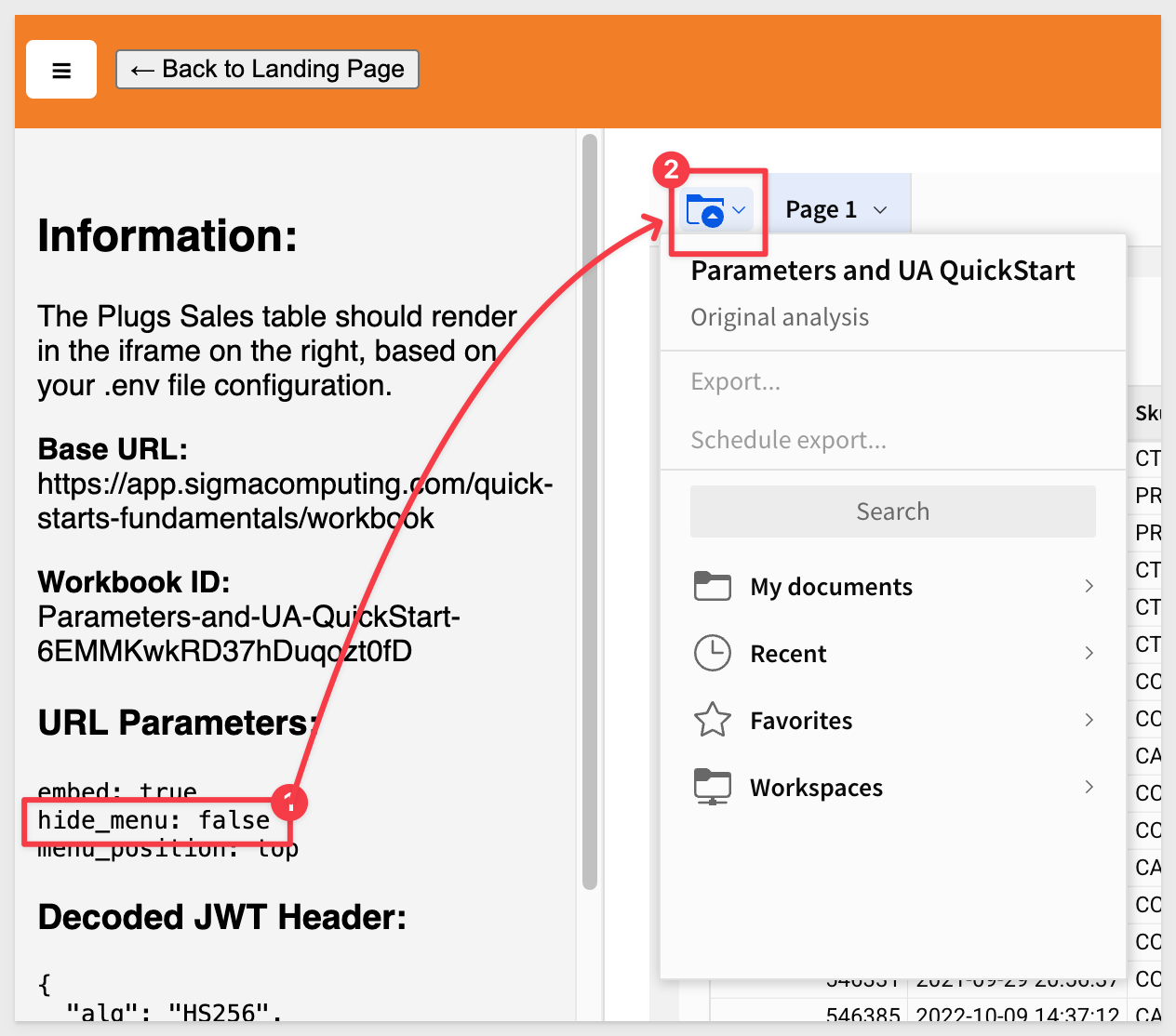
Task: Expand Favorites chevron arrow
Action: pyautogui.click(x=1089, y=720)
